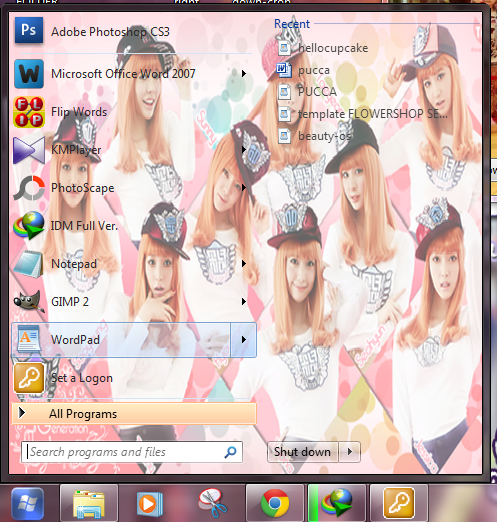Click the template FLOWERSHOP SE... file name
The image size is (497, 522).
click(x=373, y=114)
